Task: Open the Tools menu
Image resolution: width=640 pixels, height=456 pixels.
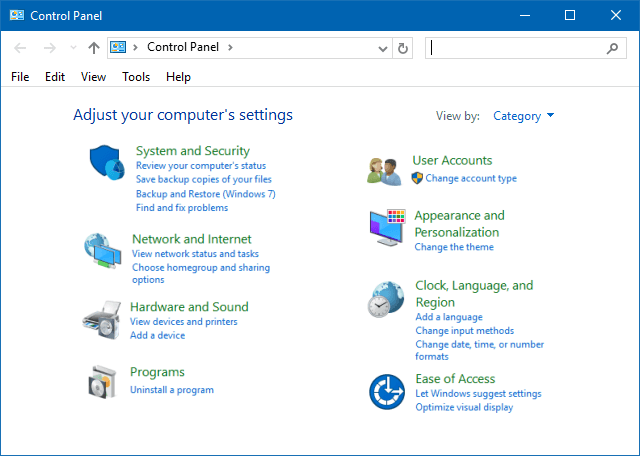Action: point(136,77)
